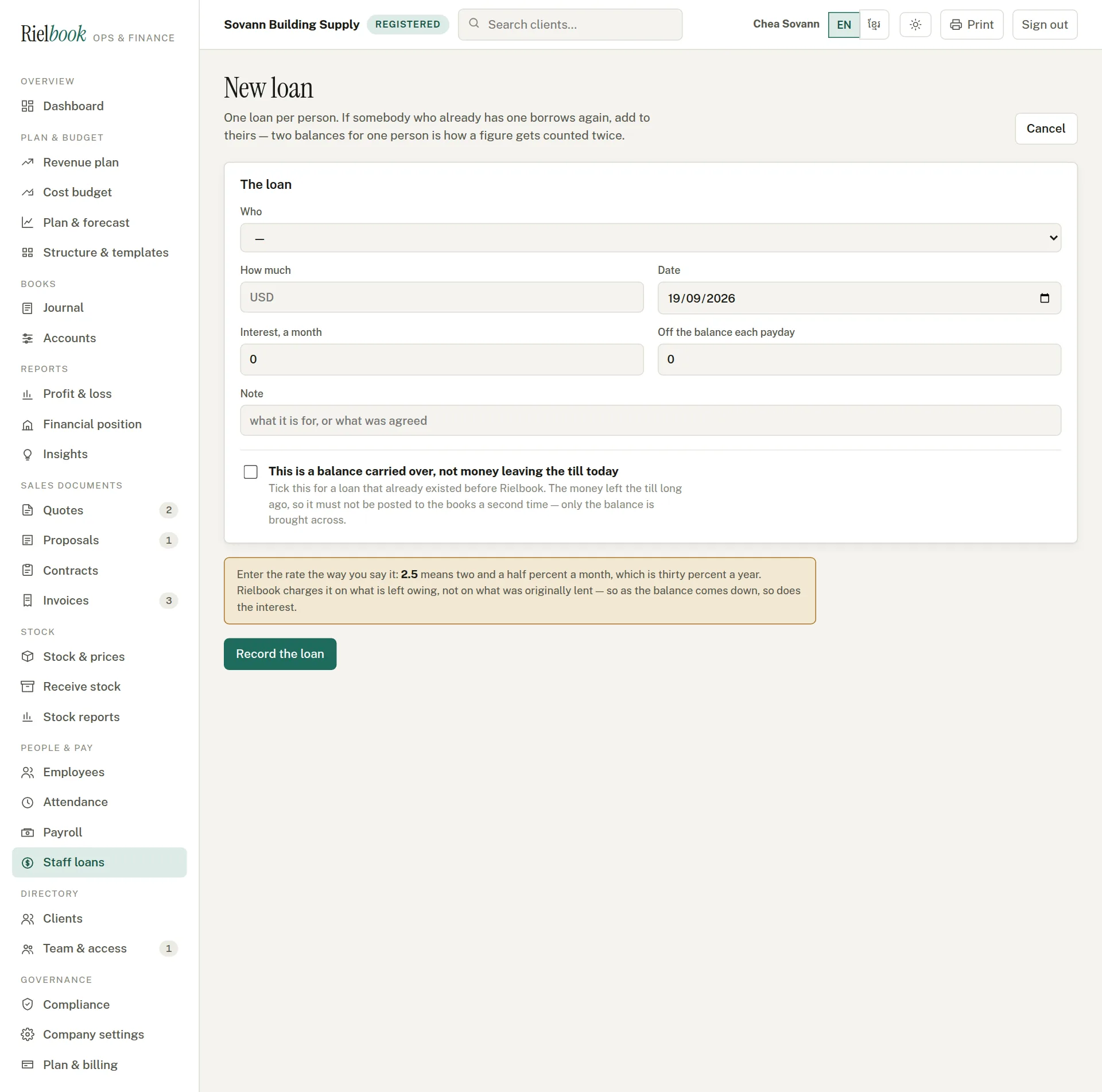
Task: Open the calendar picker in Date field
Action: [x=1045, y=298]
